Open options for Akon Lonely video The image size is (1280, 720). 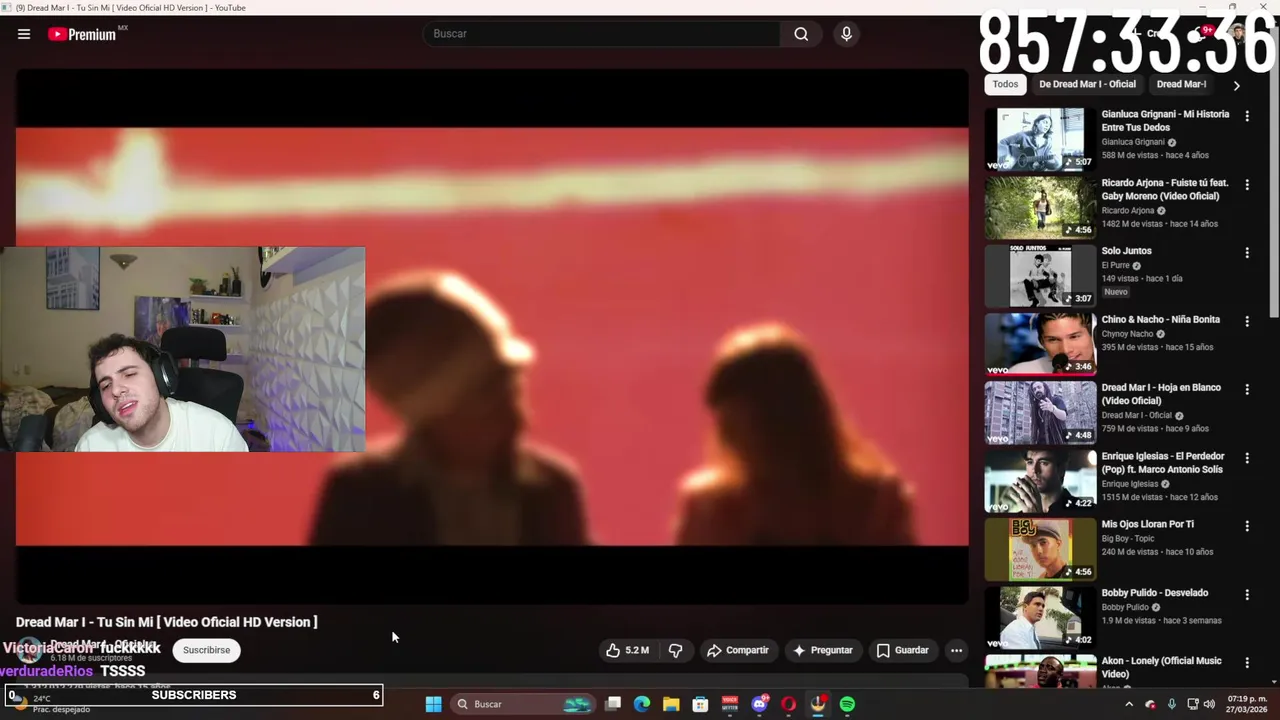pyautogui.click(x=1246, y=663)
